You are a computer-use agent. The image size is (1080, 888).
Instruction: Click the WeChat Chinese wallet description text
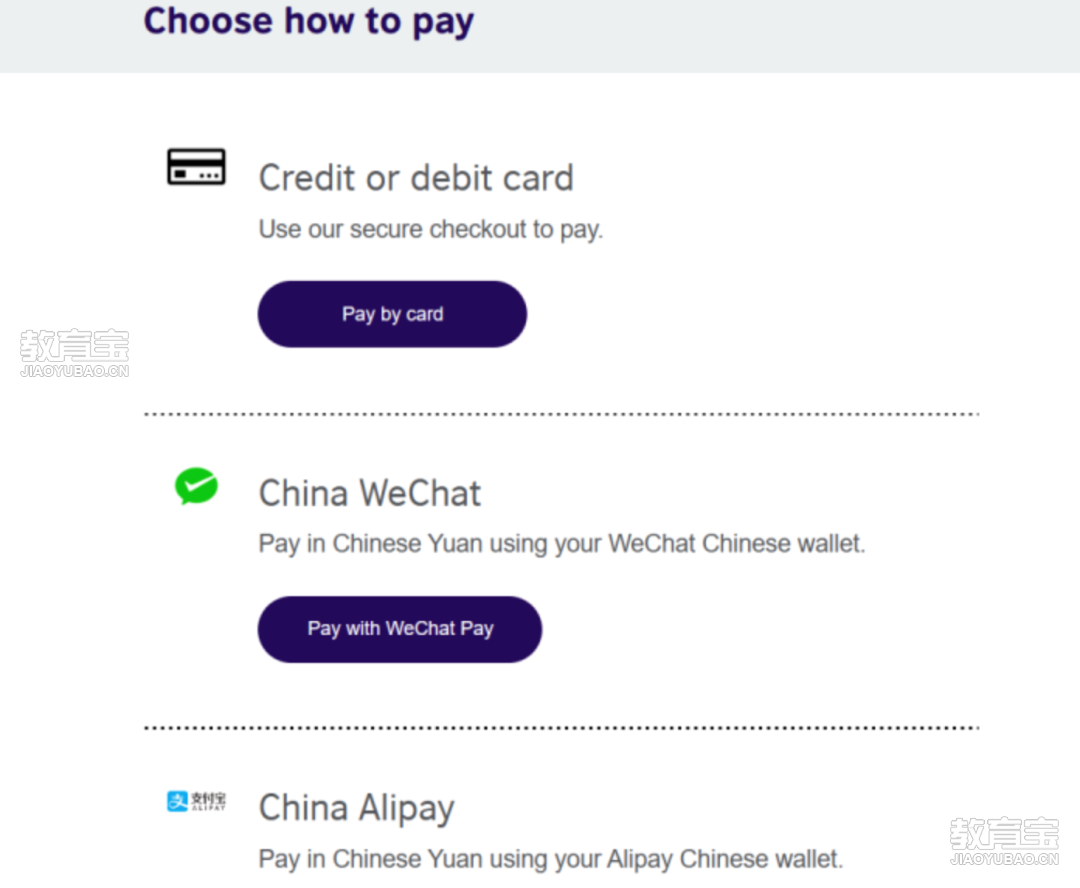coord(561,544)
